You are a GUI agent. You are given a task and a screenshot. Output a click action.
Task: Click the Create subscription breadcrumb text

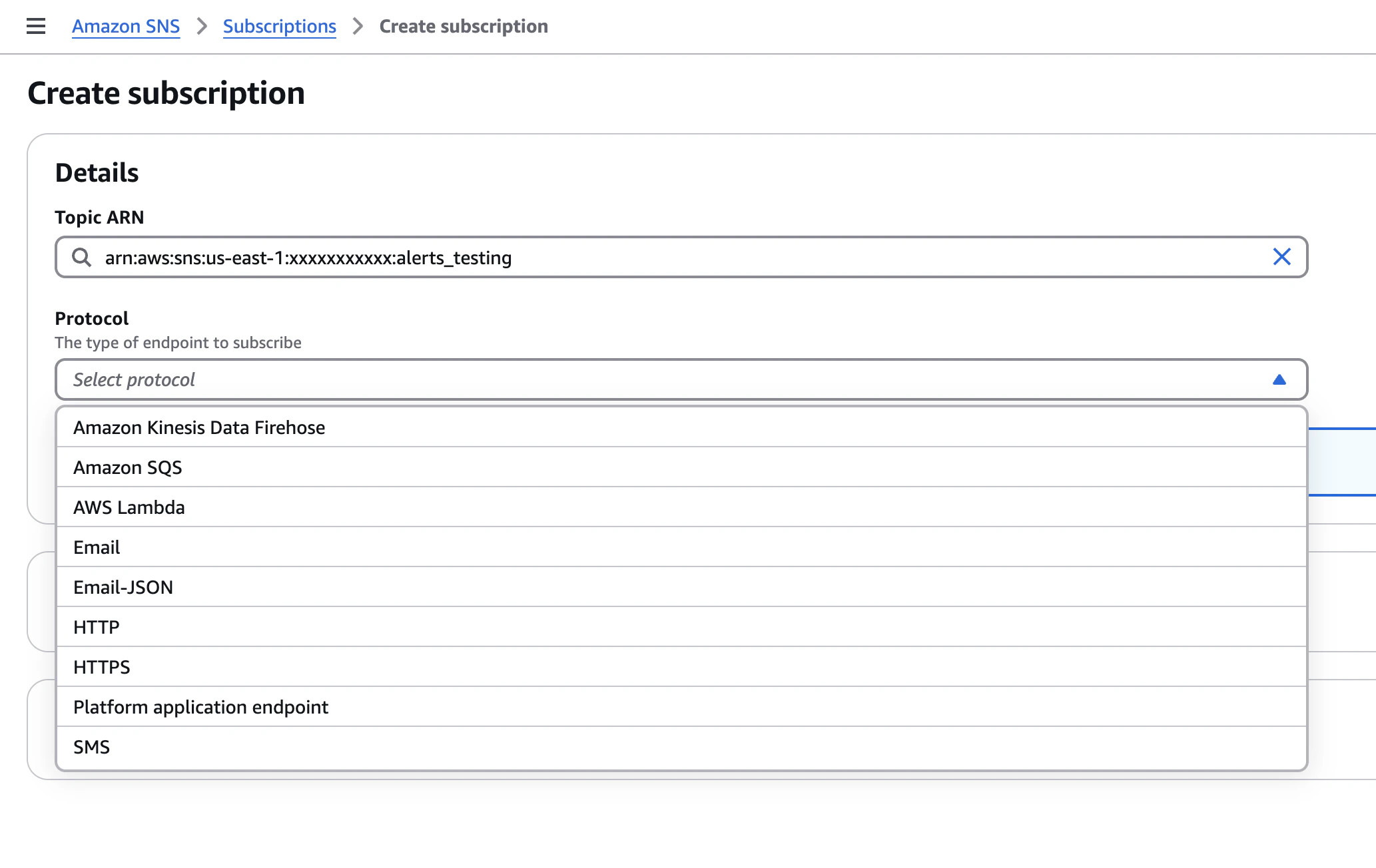coord(464,26)
